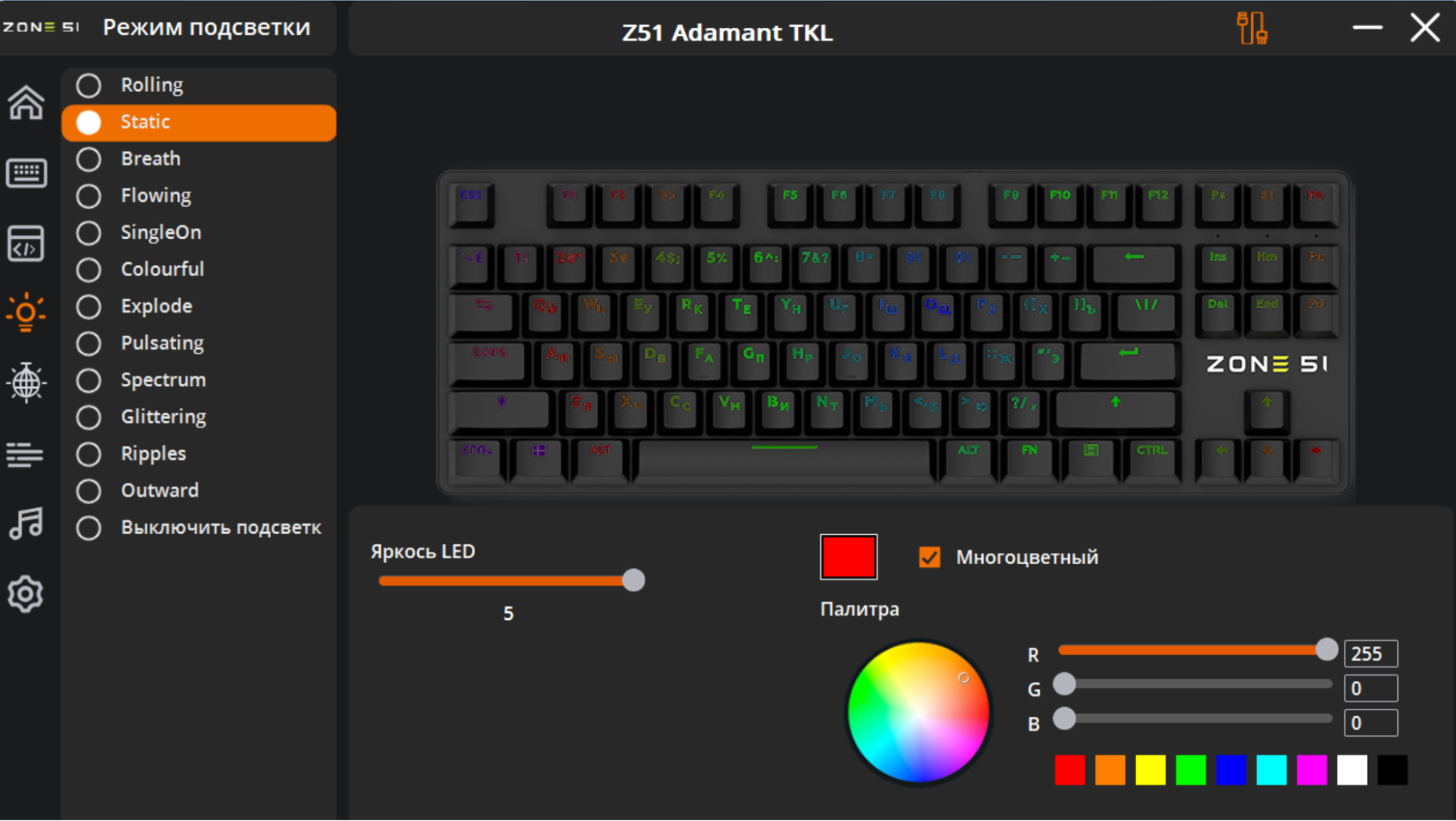This screenshot has height=821, width=1456.
Task: Click the Яркось LED brightness slider handle
Action: click(x=634, y=581)
